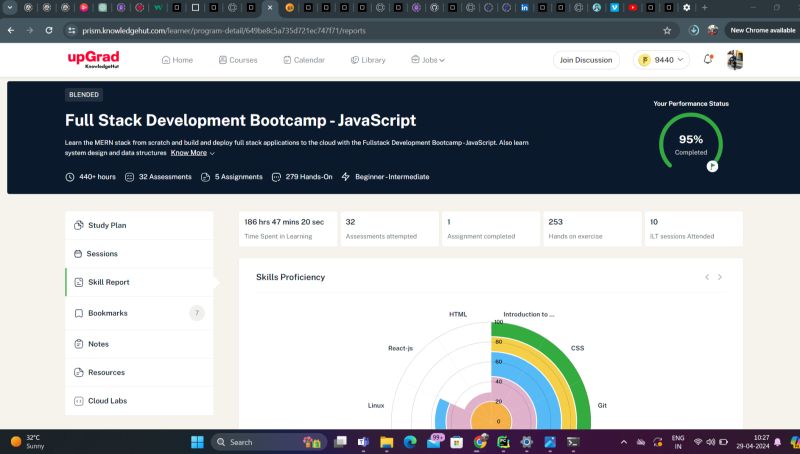Open Chrome profile picture in toolbar
The width and height of the screenshot is (800, 454).
click(713, 31)
